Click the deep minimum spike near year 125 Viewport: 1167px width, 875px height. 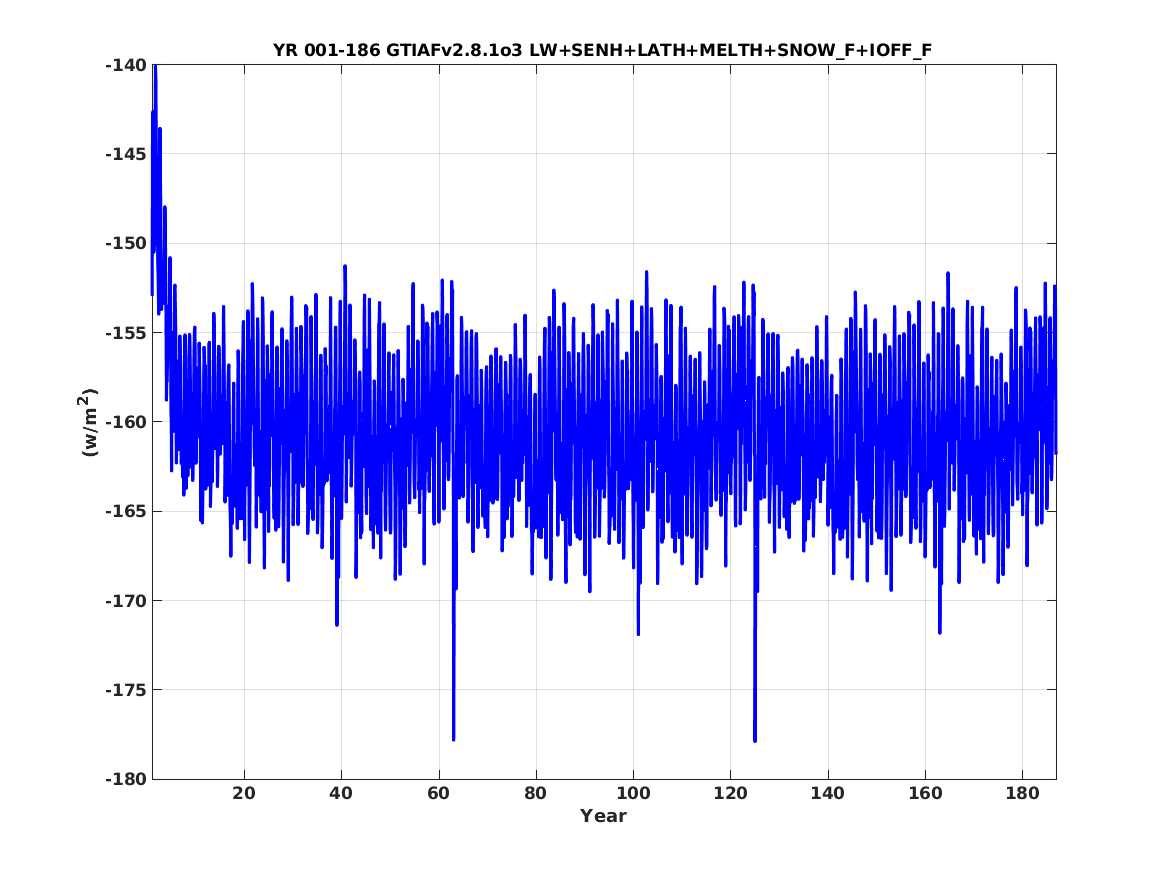[755, 740]
